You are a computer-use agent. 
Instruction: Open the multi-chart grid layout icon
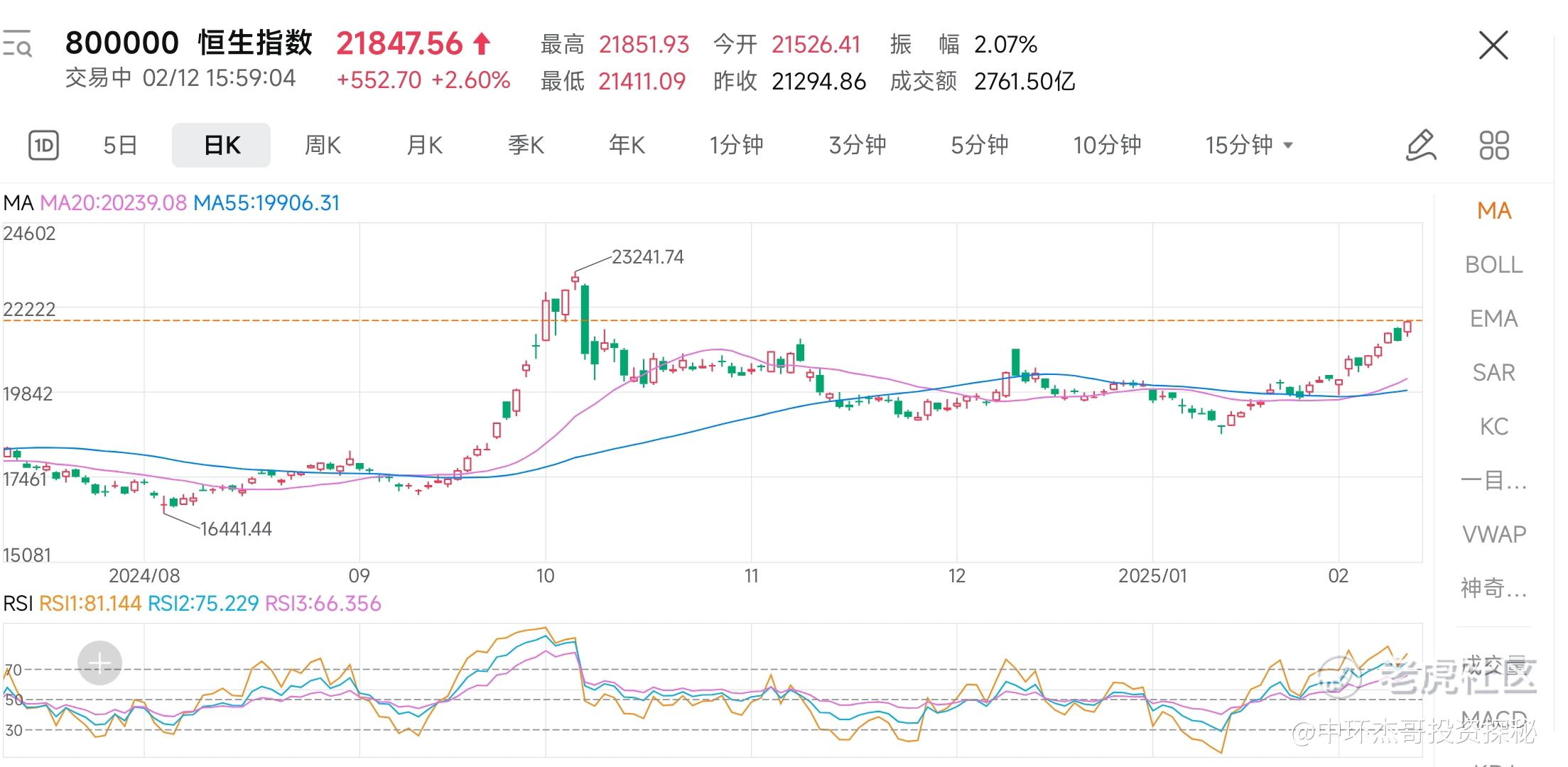pos(1493,146)
